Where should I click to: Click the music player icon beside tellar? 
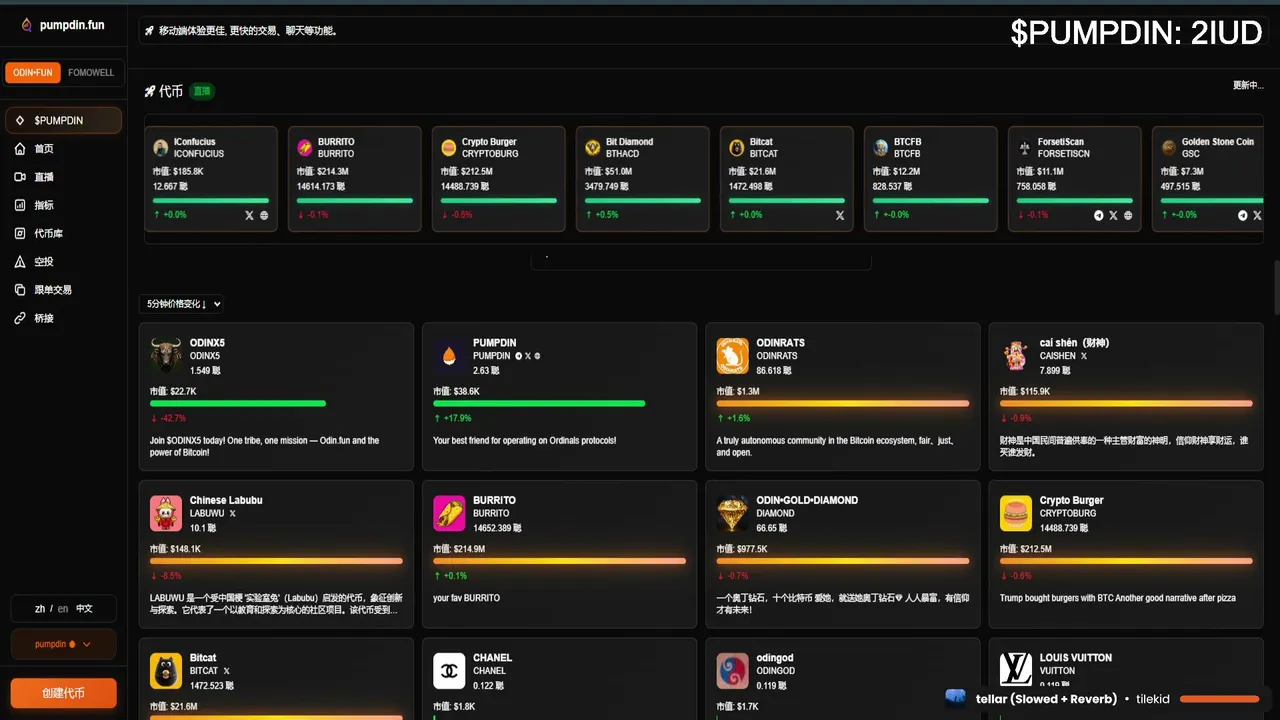point(956,698)
